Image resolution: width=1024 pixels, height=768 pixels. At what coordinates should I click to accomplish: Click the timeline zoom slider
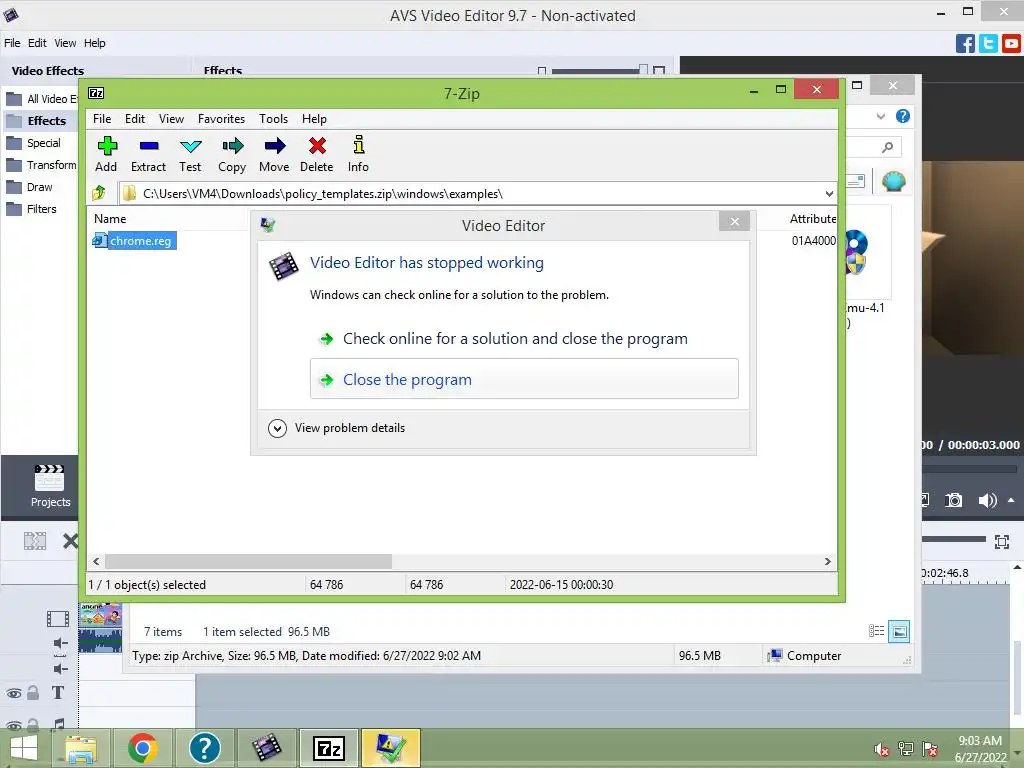click(x=953, y=539)
